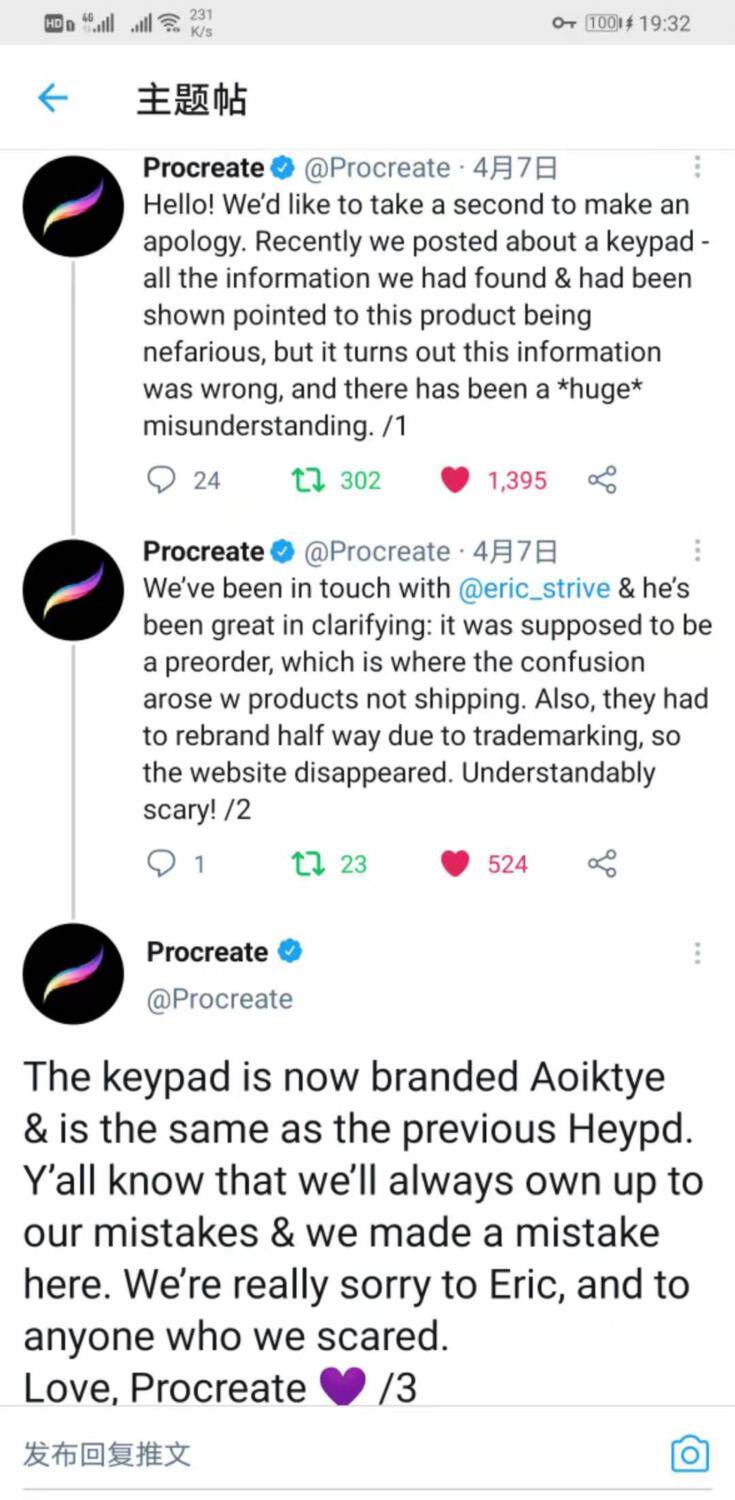Tap Procreate avatar on second tweet
735x1500 pixels.
[x=73, y=590]
